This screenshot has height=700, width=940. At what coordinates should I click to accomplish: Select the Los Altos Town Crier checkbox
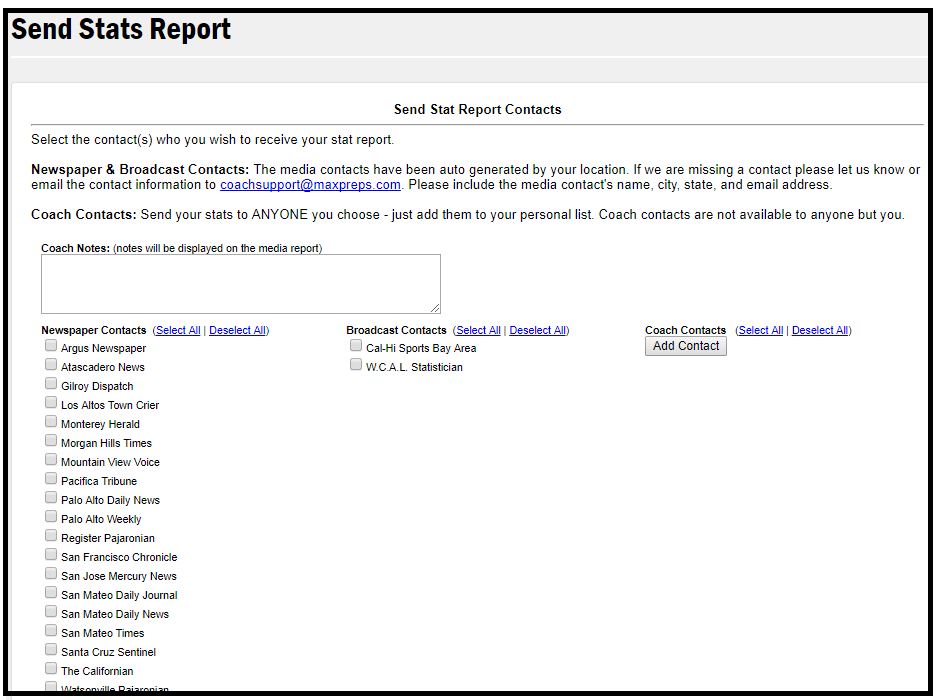[51, 403]
